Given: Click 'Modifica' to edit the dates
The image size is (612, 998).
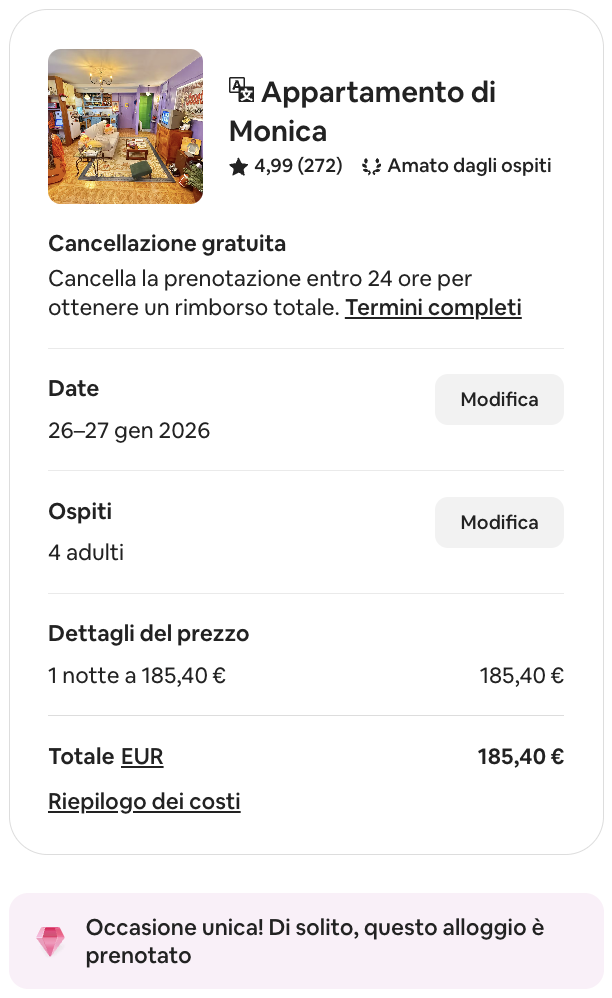Looking at the screenshot, I should [499, 399].
